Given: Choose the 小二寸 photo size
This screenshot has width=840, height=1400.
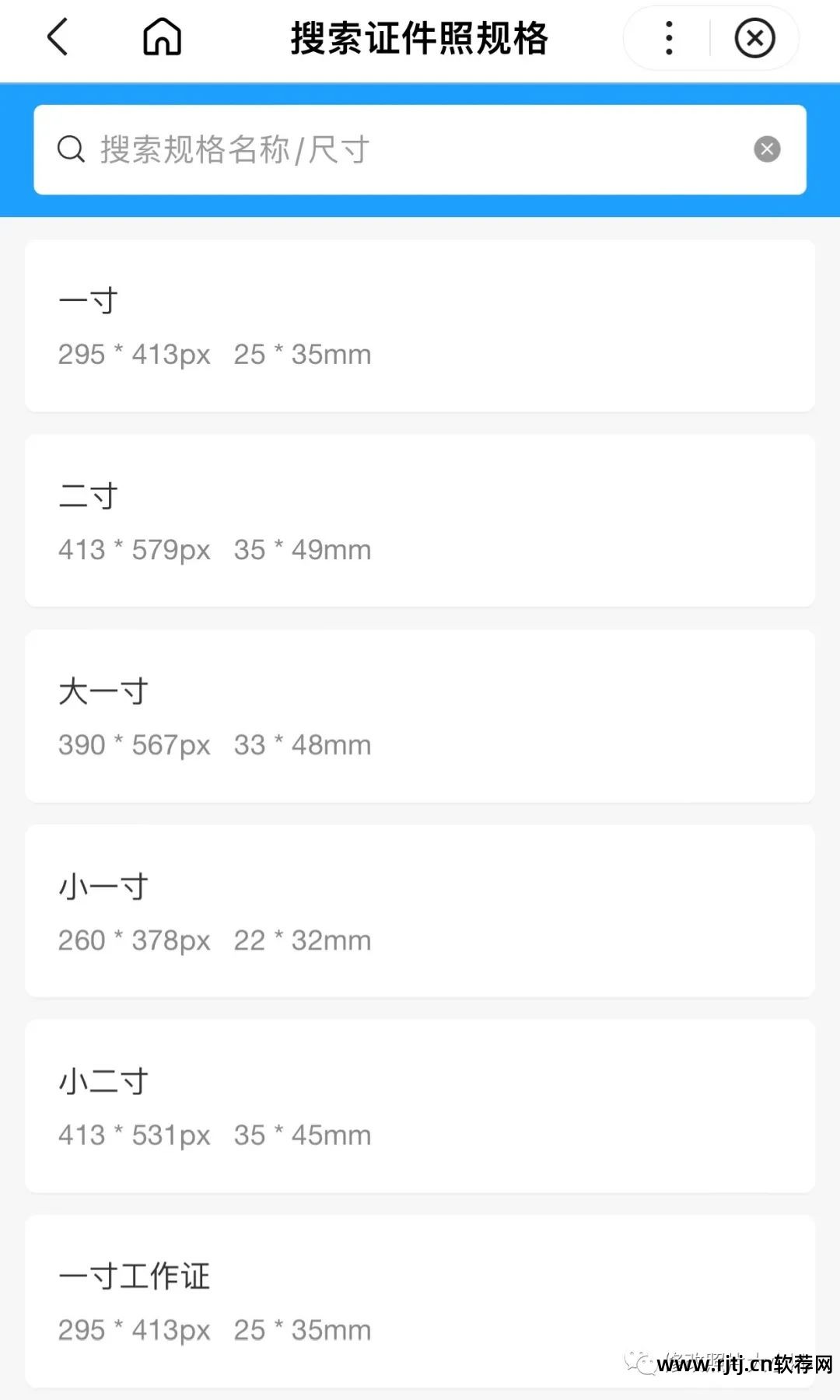Looking at the screenshot, I should (x=420, y=1106).
